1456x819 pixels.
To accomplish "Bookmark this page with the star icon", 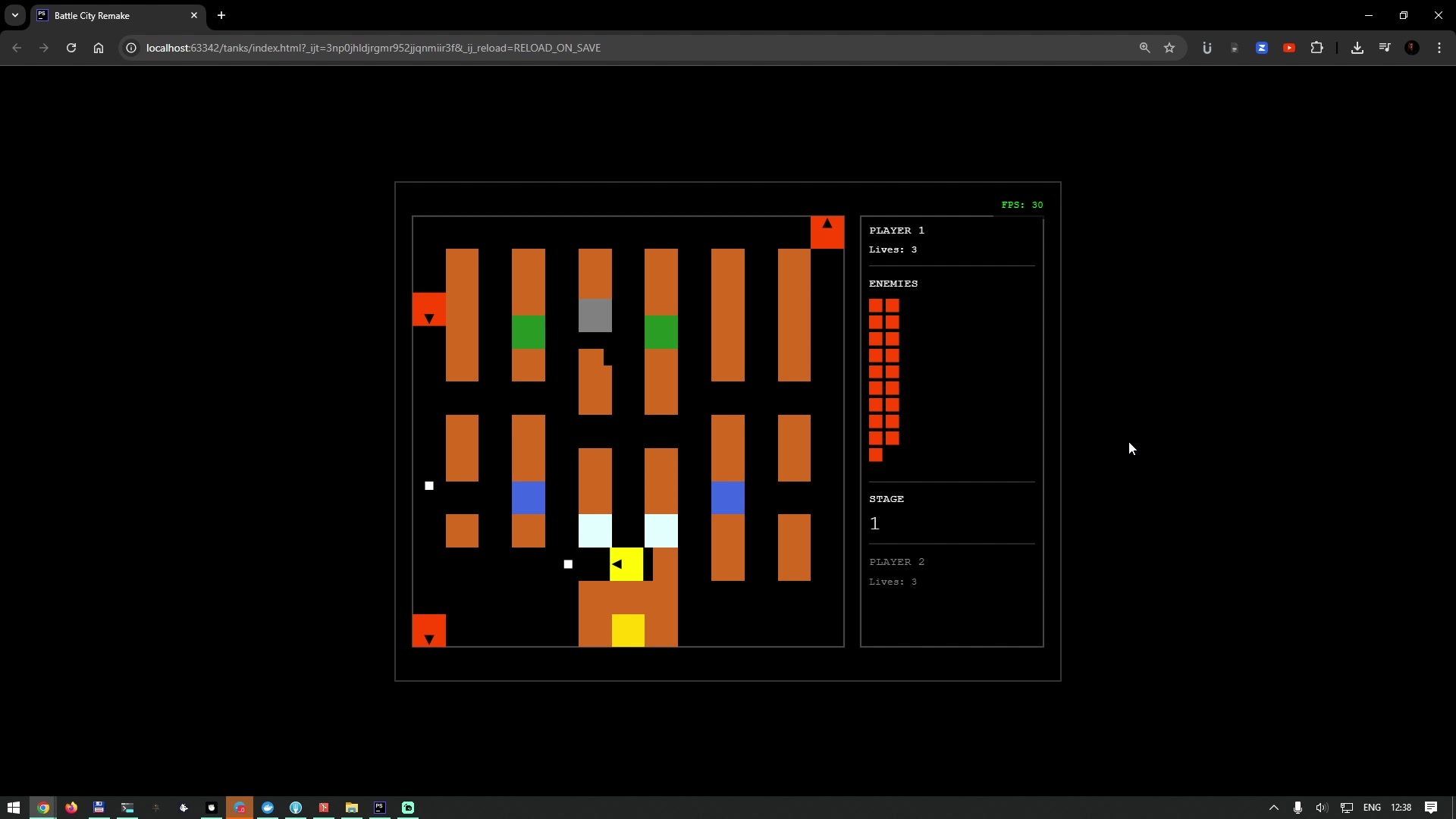I will (x=1169, y=48).
